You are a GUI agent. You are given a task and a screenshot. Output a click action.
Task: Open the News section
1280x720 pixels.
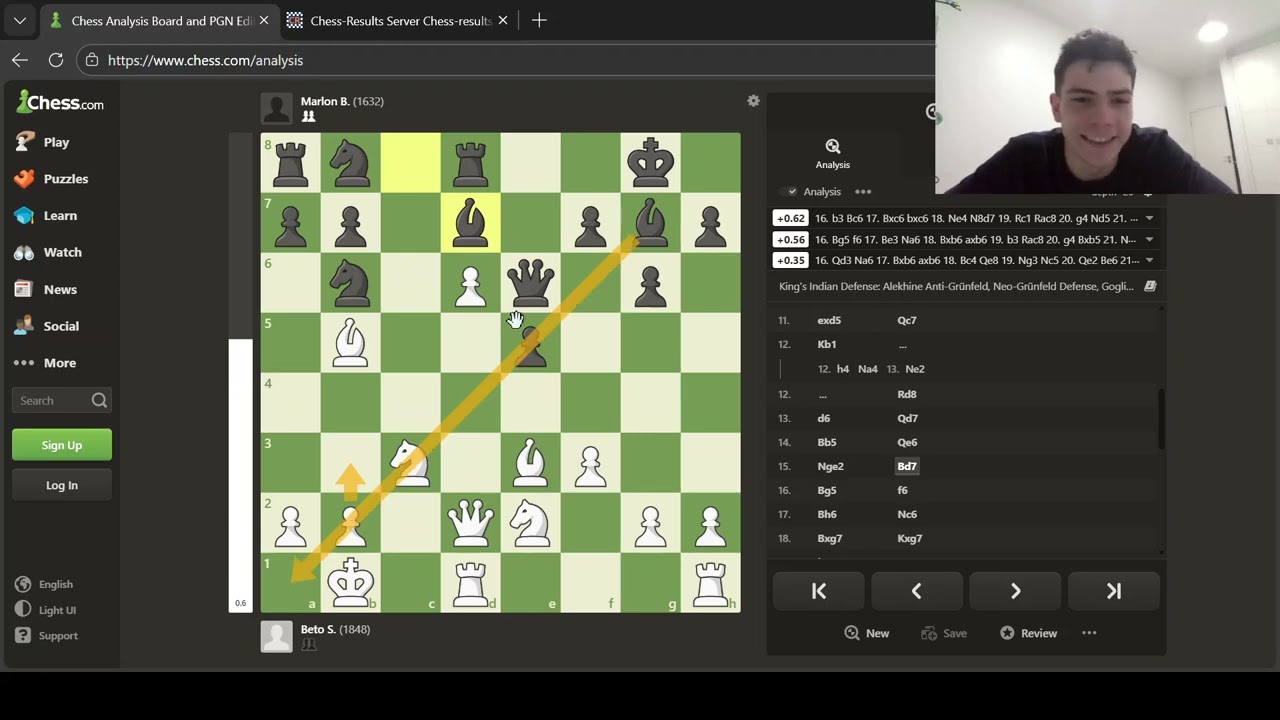[x=60, y=290]
